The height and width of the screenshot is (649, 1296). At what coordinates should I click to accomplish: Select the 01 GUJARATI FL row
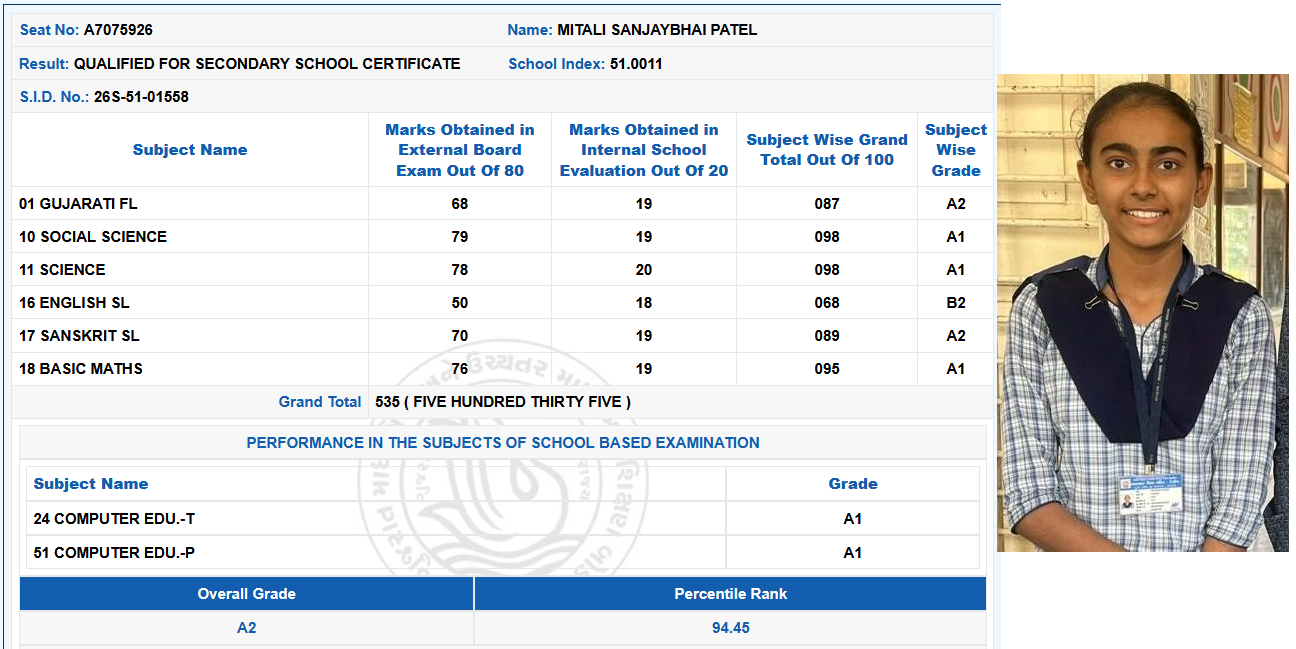(502, 204)
